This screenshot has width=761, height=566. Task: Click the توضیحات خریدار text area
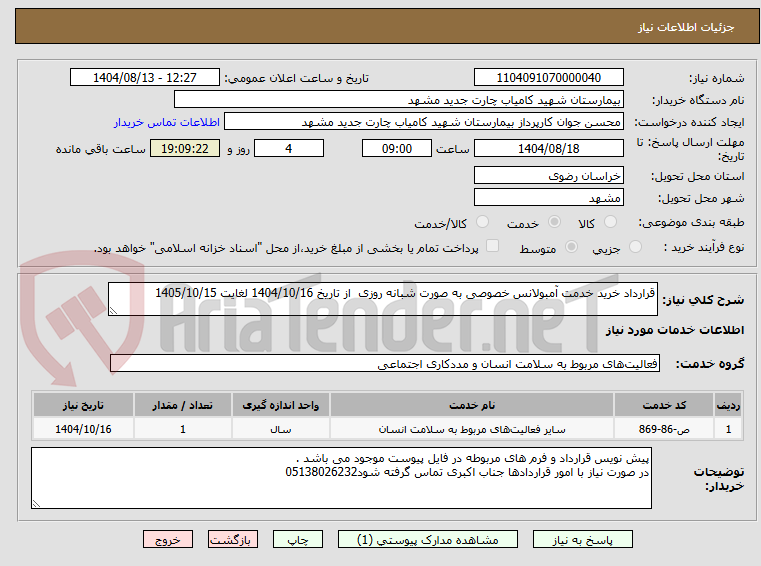click(x=341, y=478)
